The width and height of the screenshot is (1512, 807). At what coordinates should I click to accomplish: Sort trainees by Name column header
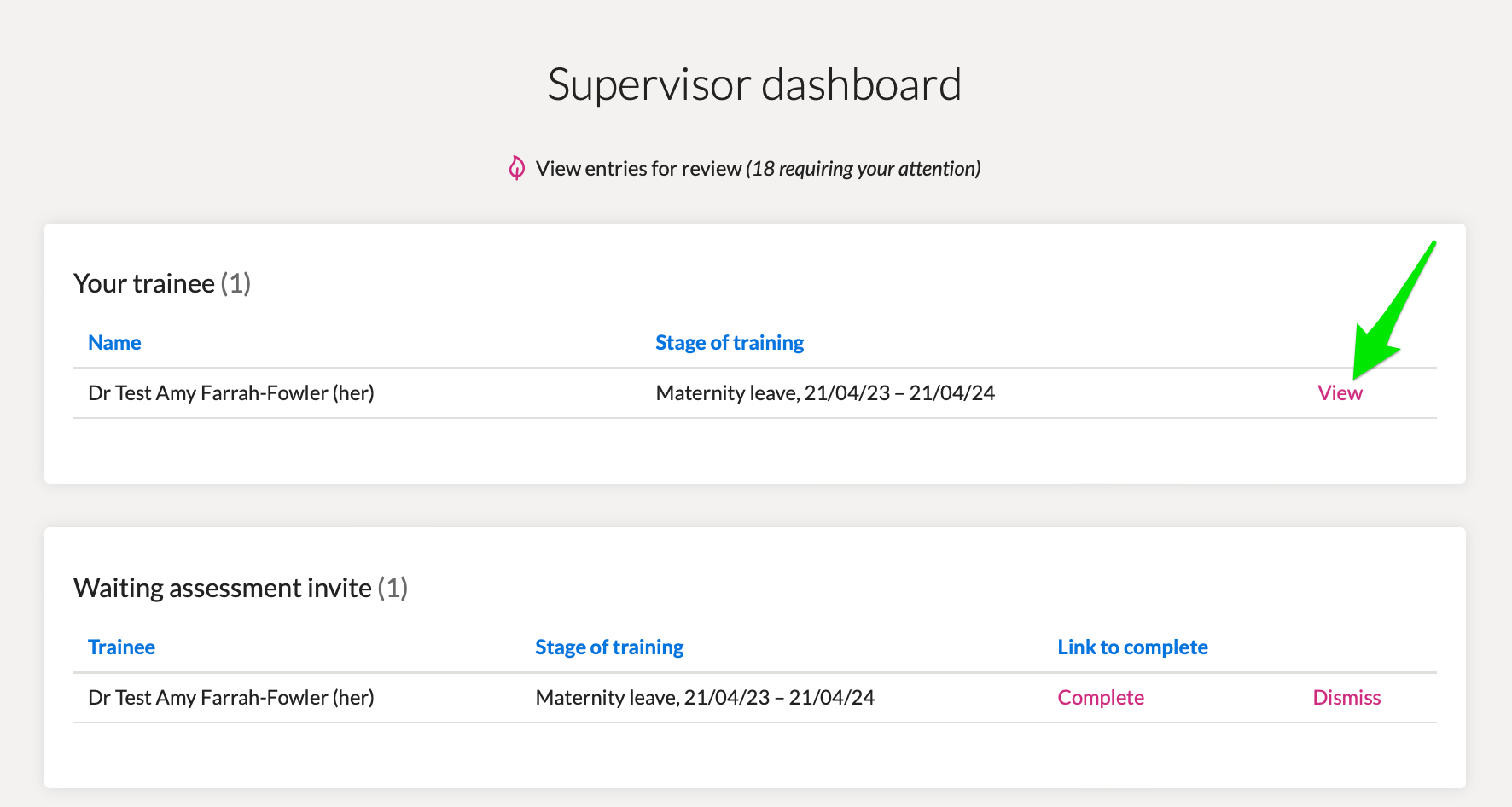pos(114,343)
